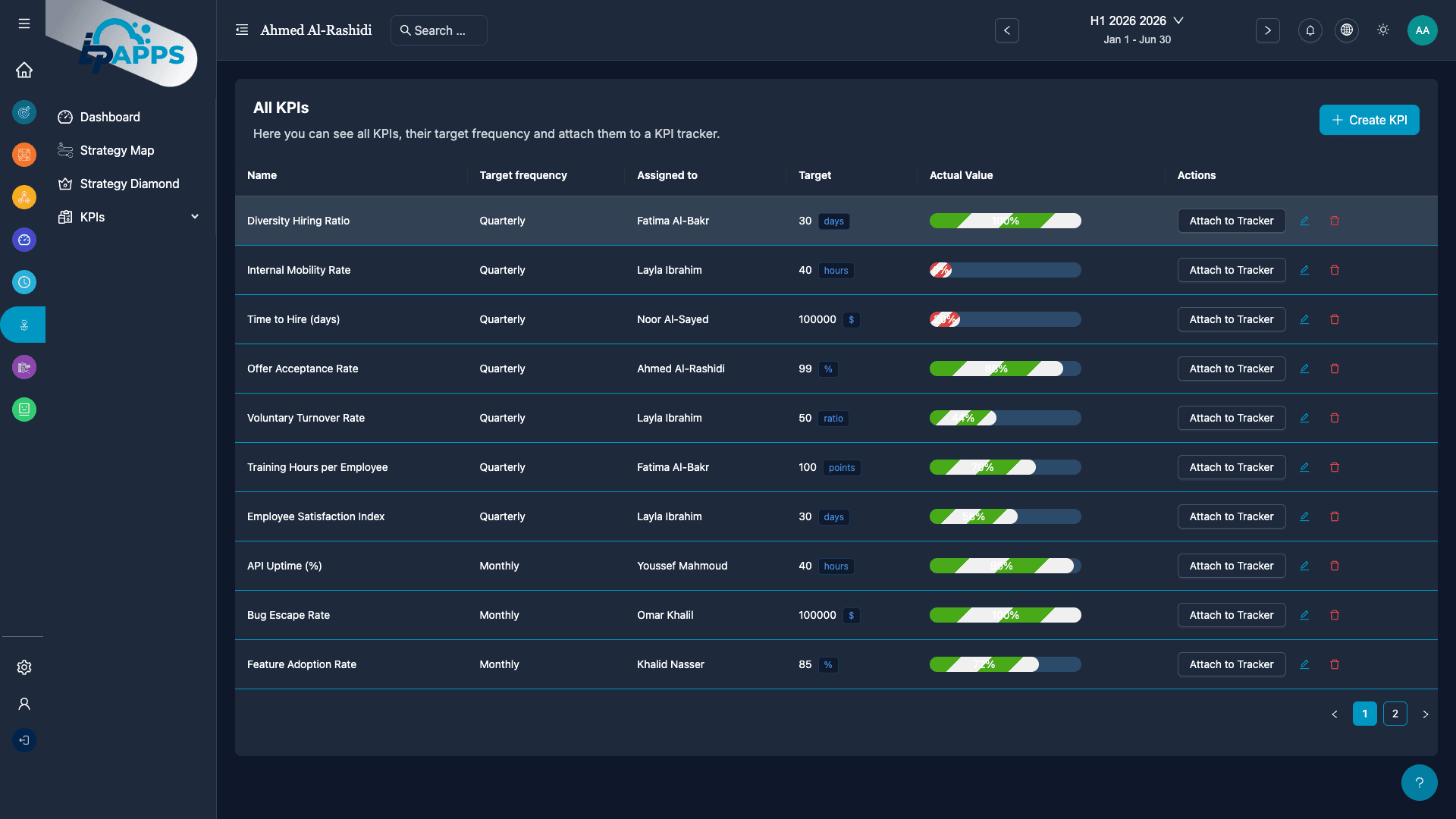Image resolution: width=1456 pixels, height=819 pixels.
Task: Toggle the main hamburger menu
Action: tap(24, 24)
